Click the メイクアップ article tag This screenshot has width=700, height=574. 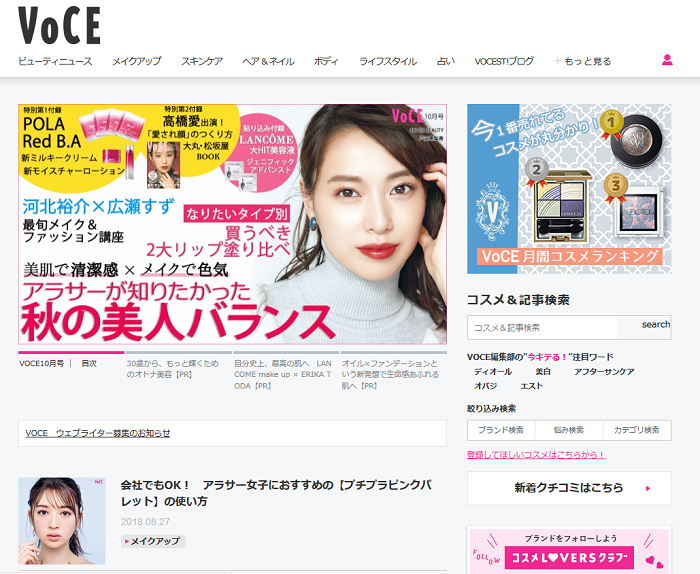(153, 541)
